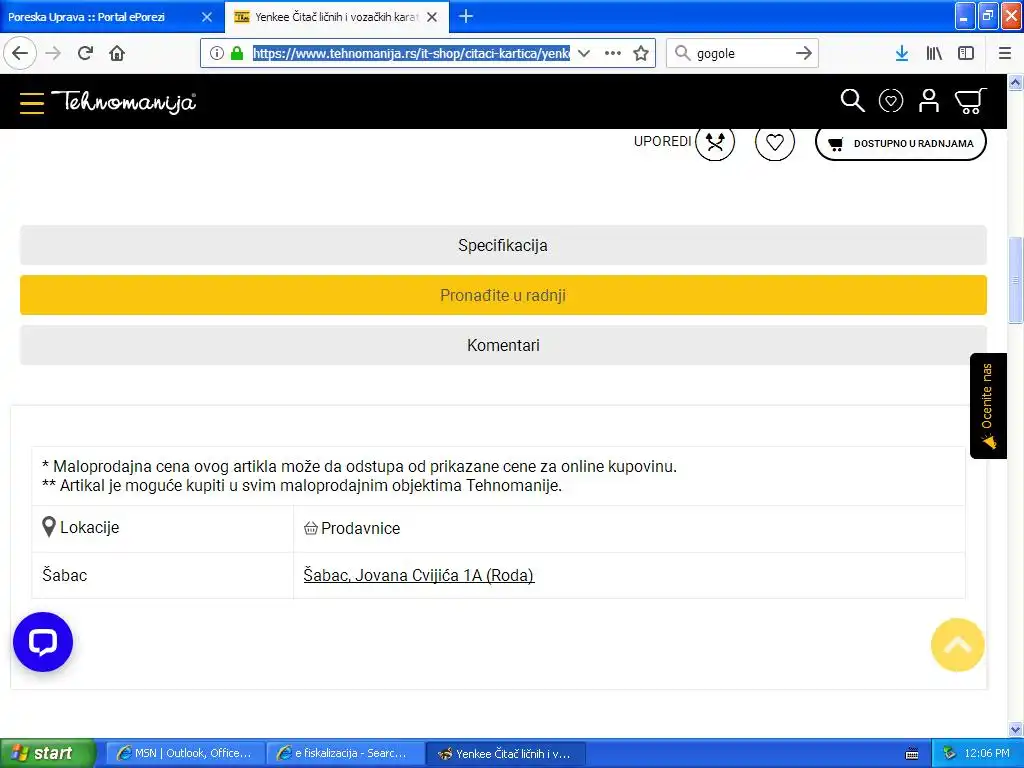
Task: Close the Yenkee Čitač tab
Action: [432, 17]
